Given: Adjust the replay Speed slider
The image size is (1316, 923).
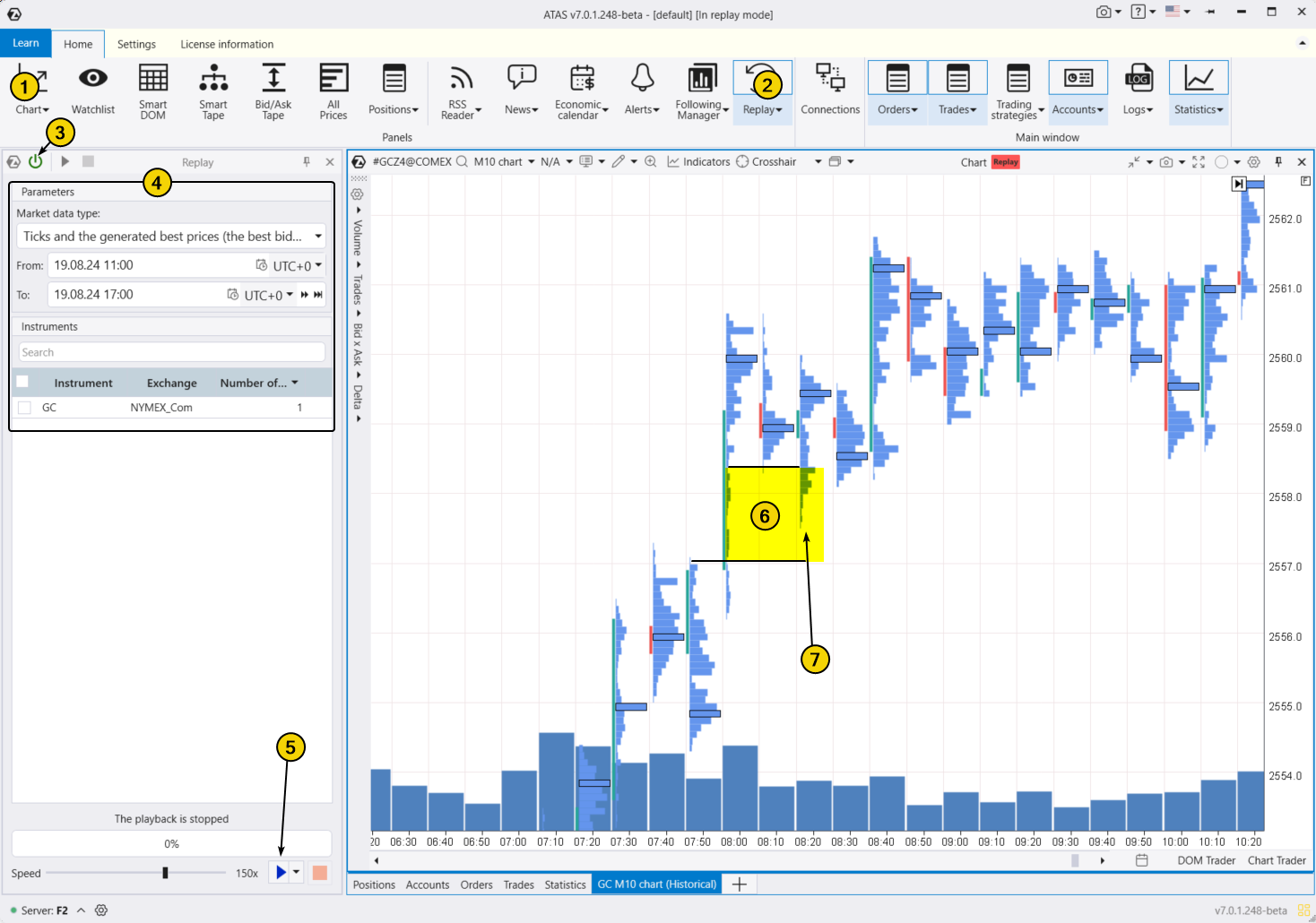Looking at the screenshot, I should 166,873.
